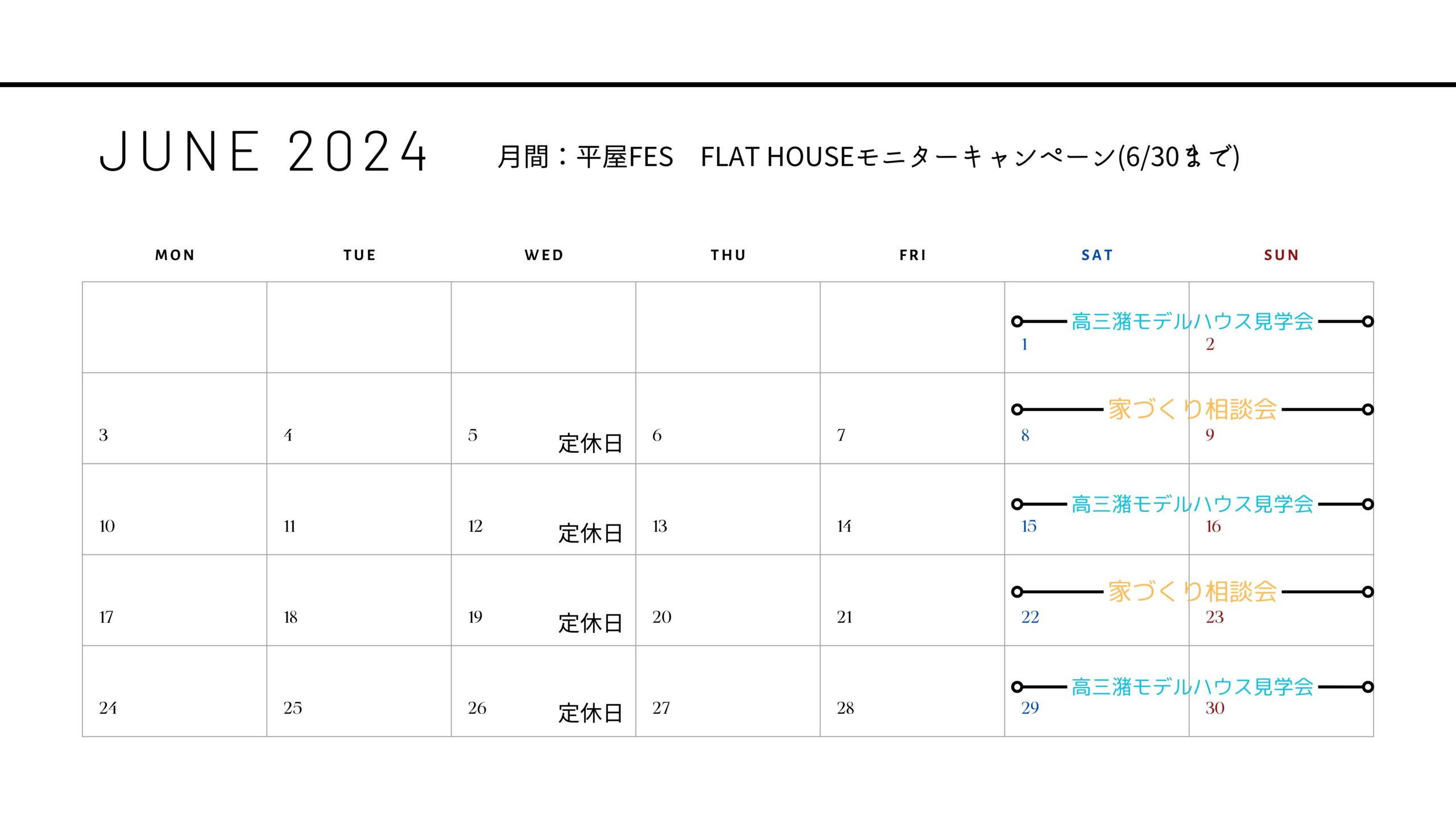The height and width of the screenshot is (819, 1456).
Task: Select the 家づくり相談会 event on June 8
Action: (x=1192, y=409)
